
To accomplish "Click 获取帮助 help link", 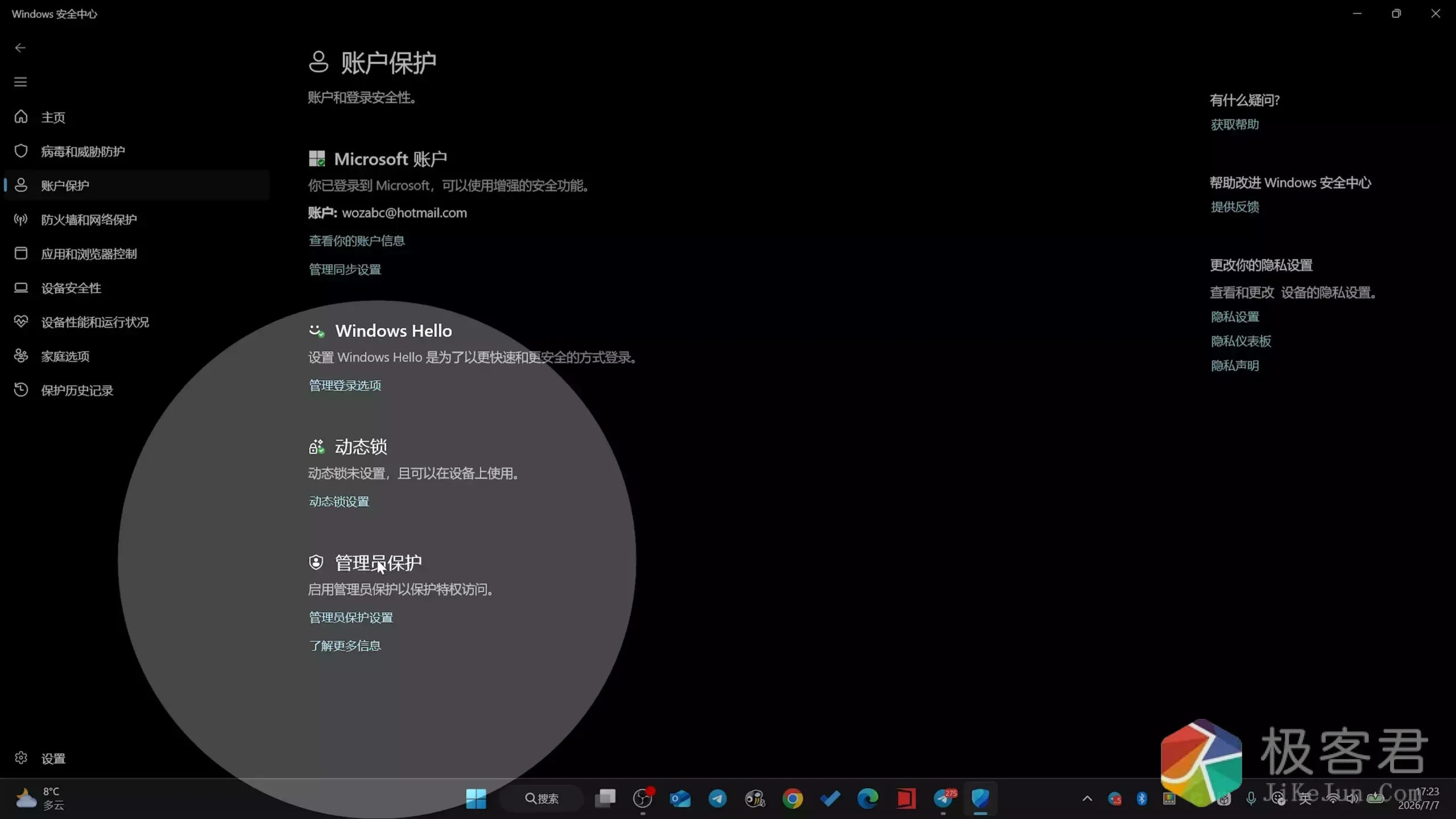I will point(1235,124).
